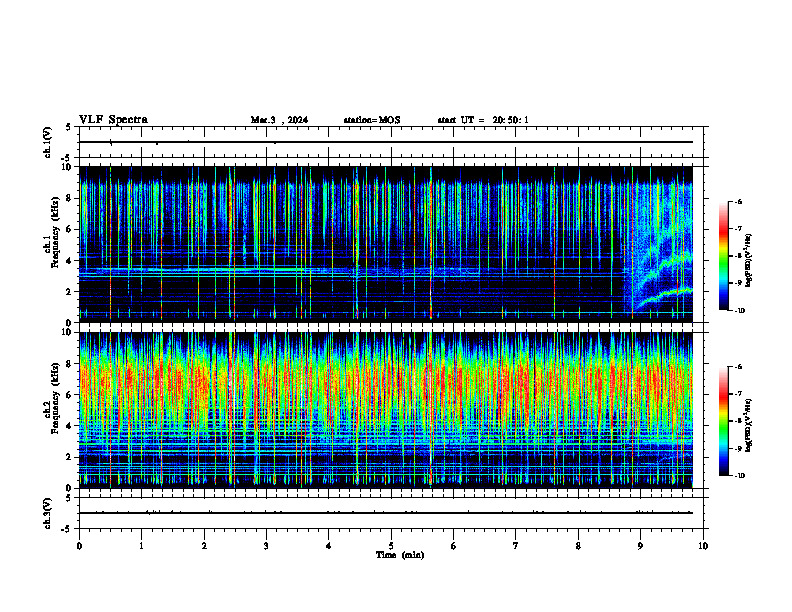This screenshot has width=792, height=612.
Task: Click the "VLF Spectra" title text
Action: 113,120
